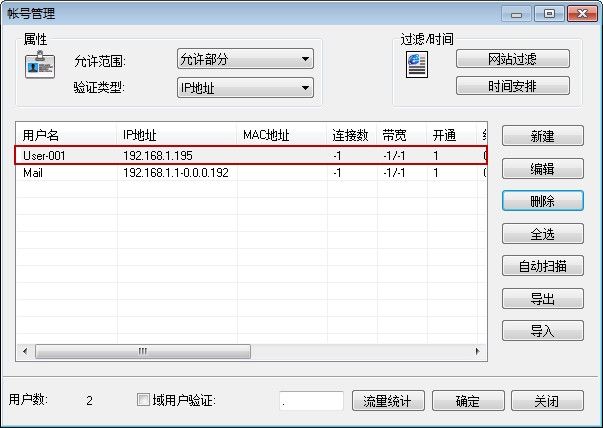Click the 关闭 button
This screenshot has height=428, width=603.
547,401
